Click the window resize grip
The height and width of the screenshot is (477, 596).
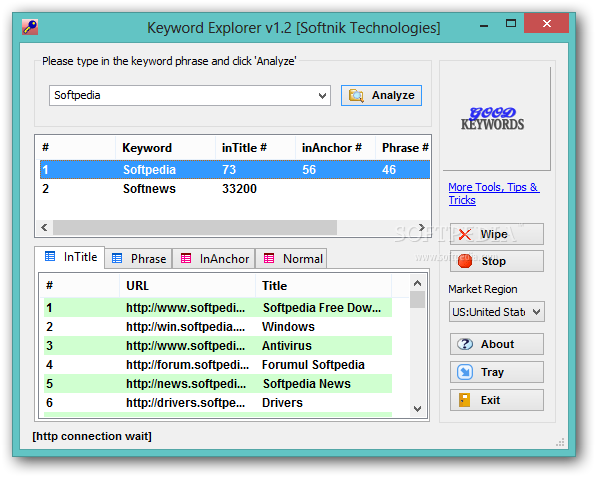tap(560, 442)
